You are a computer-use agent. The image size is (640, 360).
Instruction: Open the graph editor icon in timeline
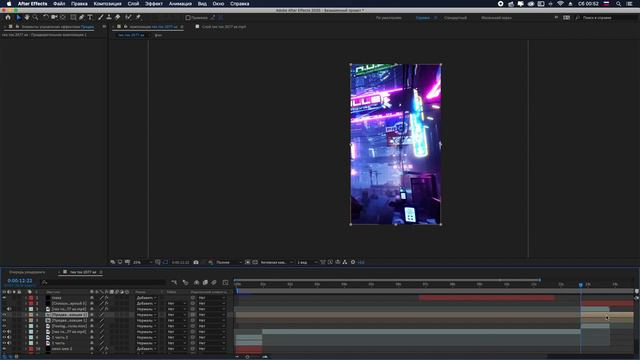pyautogui.click(x=225, y=282)
